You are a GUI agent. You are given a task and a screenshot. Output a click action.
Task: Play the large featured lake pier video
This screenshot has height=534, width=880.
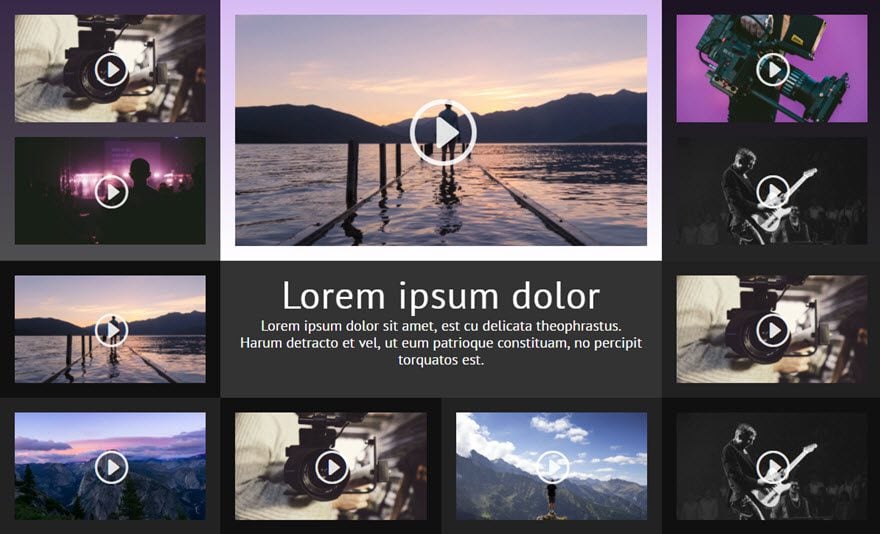click(x=443, y=133)
